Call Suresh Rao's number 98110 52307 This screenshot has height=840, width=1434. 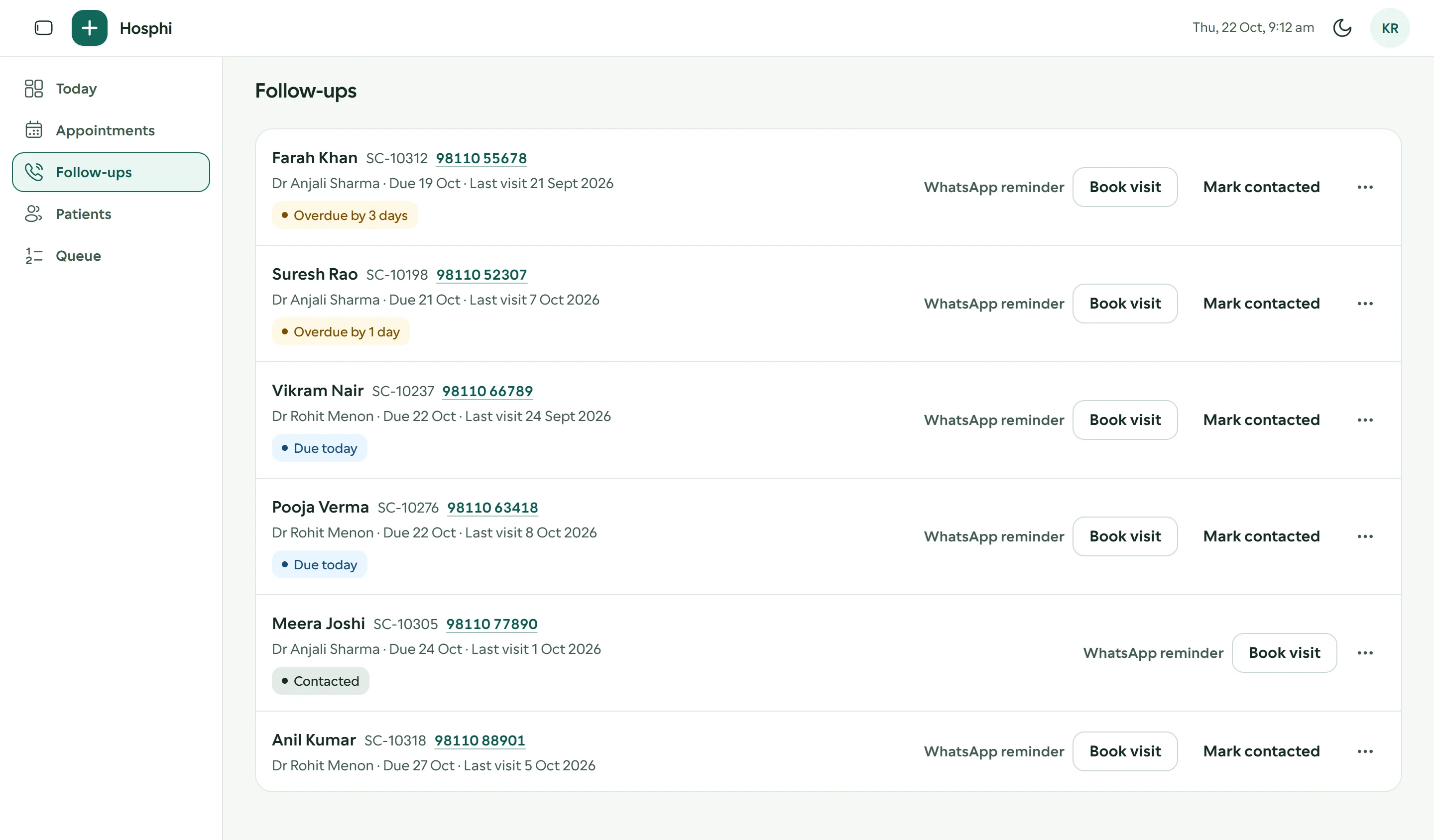tap(481, 275)
